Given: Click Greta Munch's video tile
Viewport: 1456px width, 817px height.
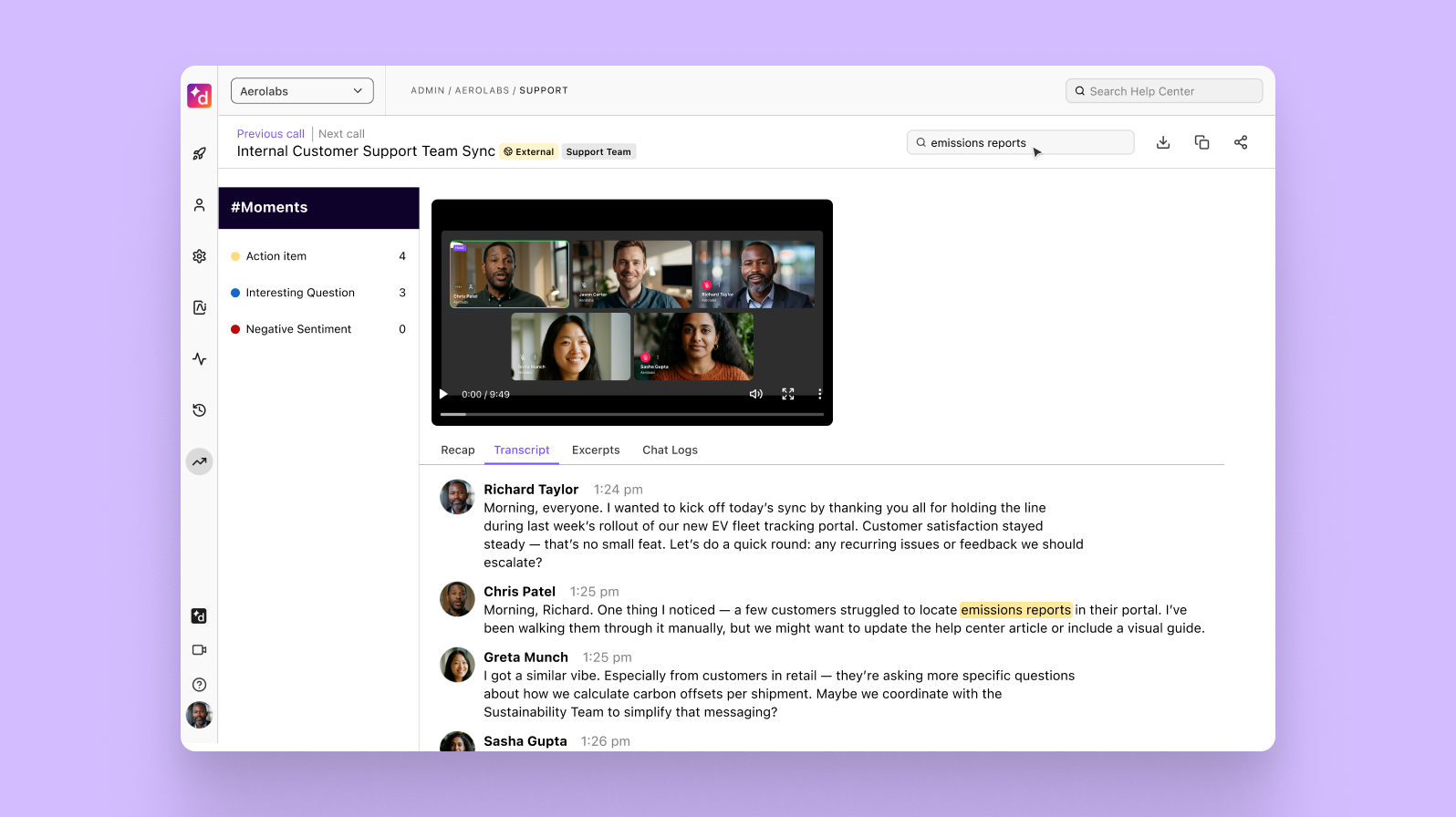Looking at the screenshot, I should [571, 346].
